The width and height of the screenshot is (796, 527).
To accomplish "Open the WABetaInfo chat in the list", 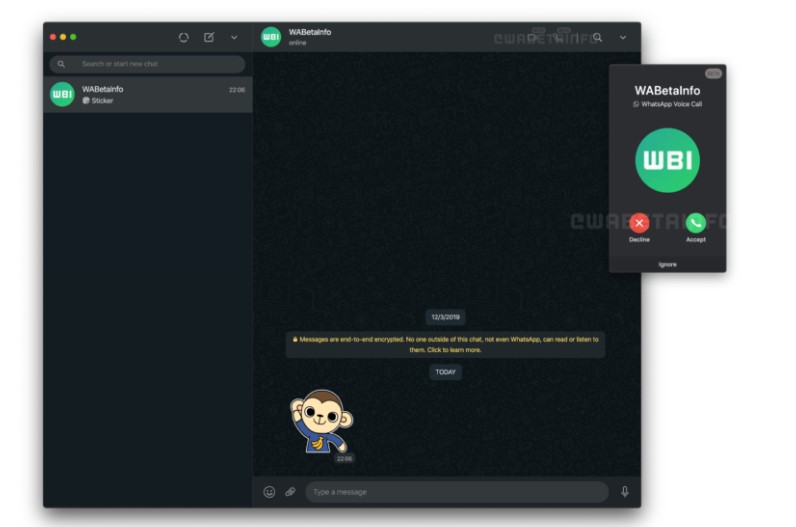I will click(x=148, y=94).
